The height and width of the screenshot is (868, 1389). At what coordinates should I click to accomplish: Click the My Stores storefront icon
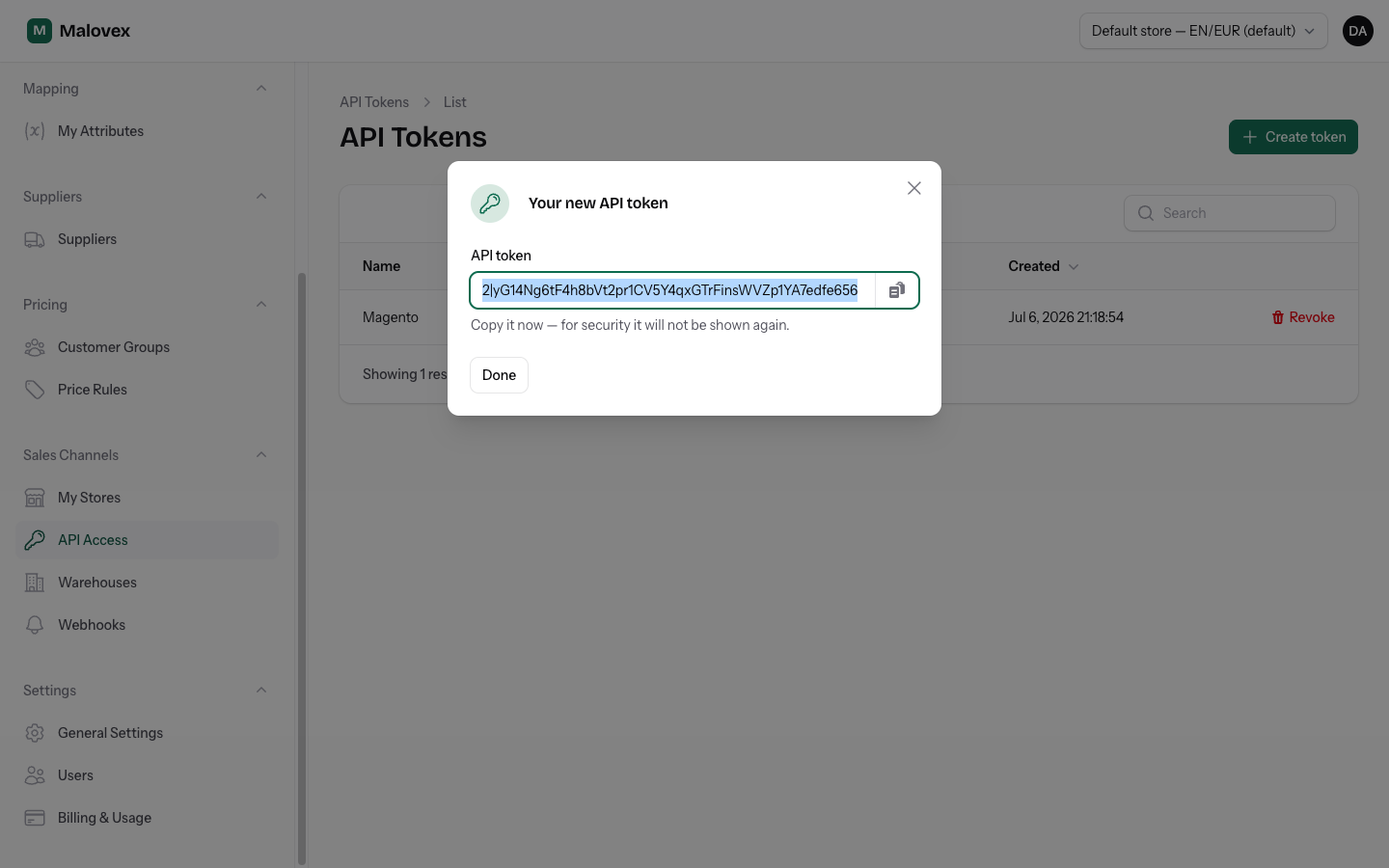tap(35, 498)
